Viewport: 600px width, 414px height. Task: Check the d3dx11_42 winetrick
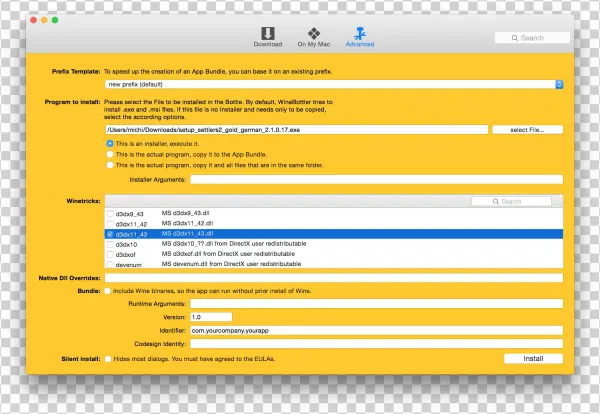[x=110, y=224]
